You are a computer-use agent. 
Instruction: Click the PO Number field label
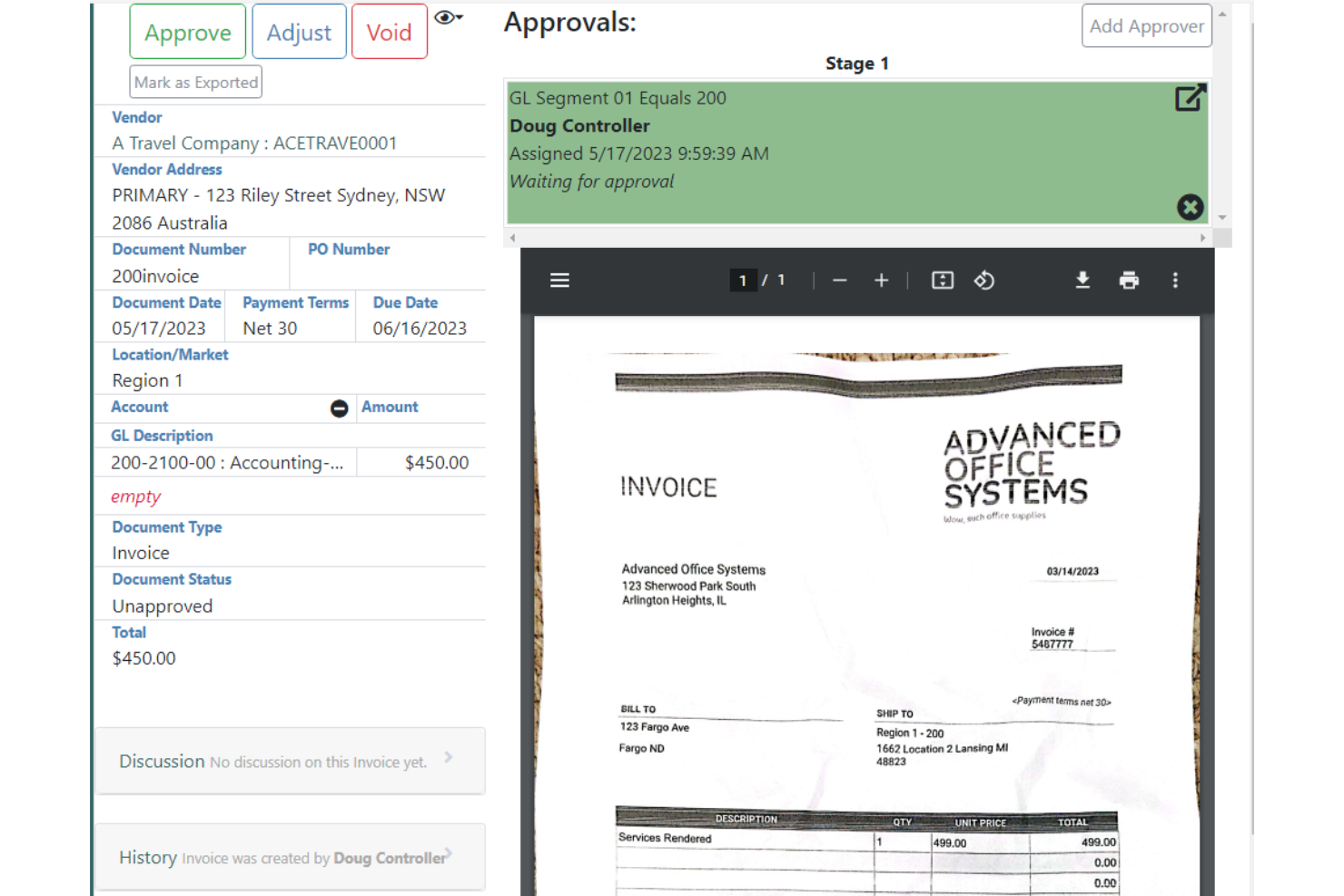[x=349, y=250]
